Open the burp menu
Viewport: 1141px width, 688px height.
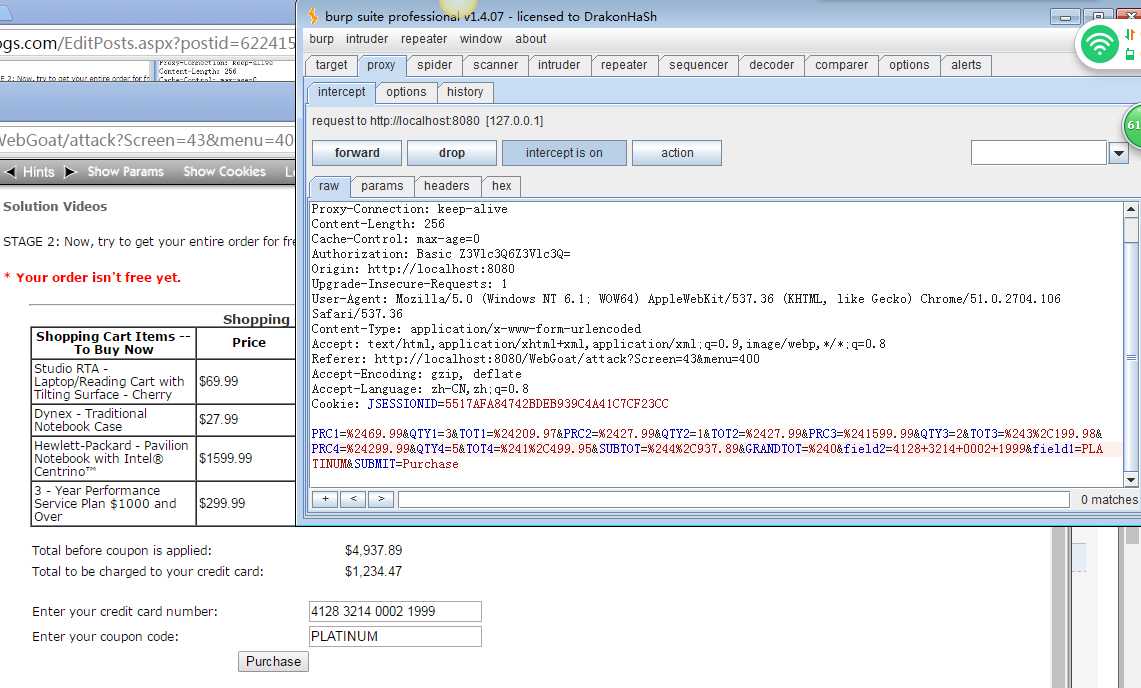(321, 39)
